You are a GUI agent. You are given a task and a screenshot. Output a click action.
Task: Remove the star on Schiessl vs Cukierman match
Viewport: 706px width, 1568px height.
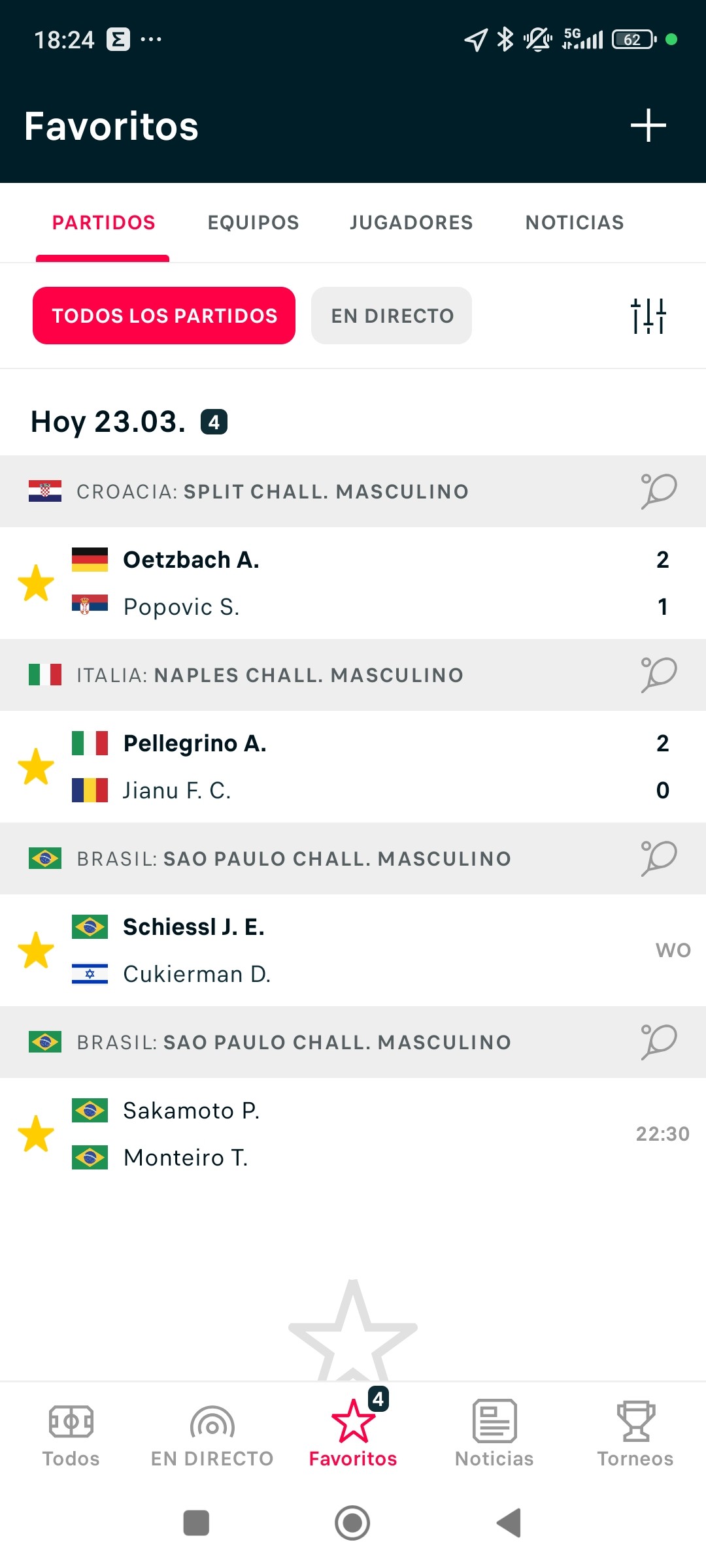pyautogui.click(x=36, y=950)
